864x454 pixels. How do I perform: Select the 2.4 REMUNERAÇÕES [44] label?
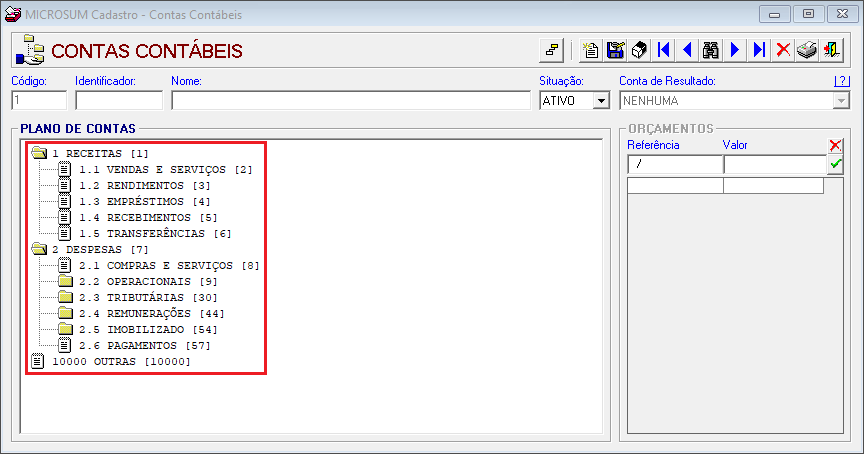[152, 314]
